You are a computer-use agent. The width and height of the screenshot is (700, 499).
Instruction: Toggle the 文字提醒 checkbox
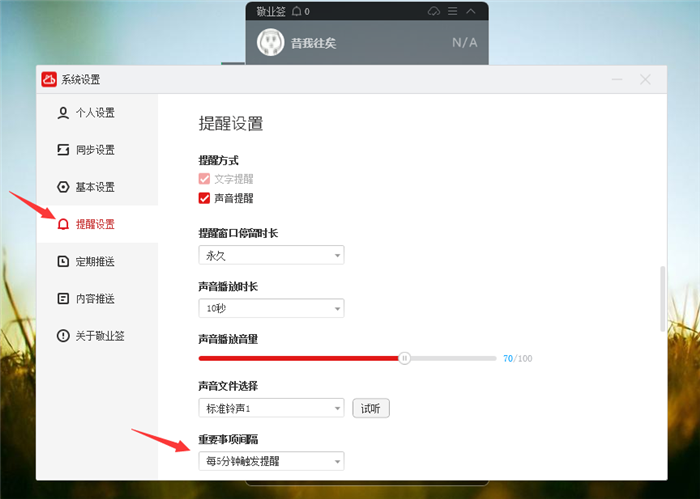coord(204,179)
